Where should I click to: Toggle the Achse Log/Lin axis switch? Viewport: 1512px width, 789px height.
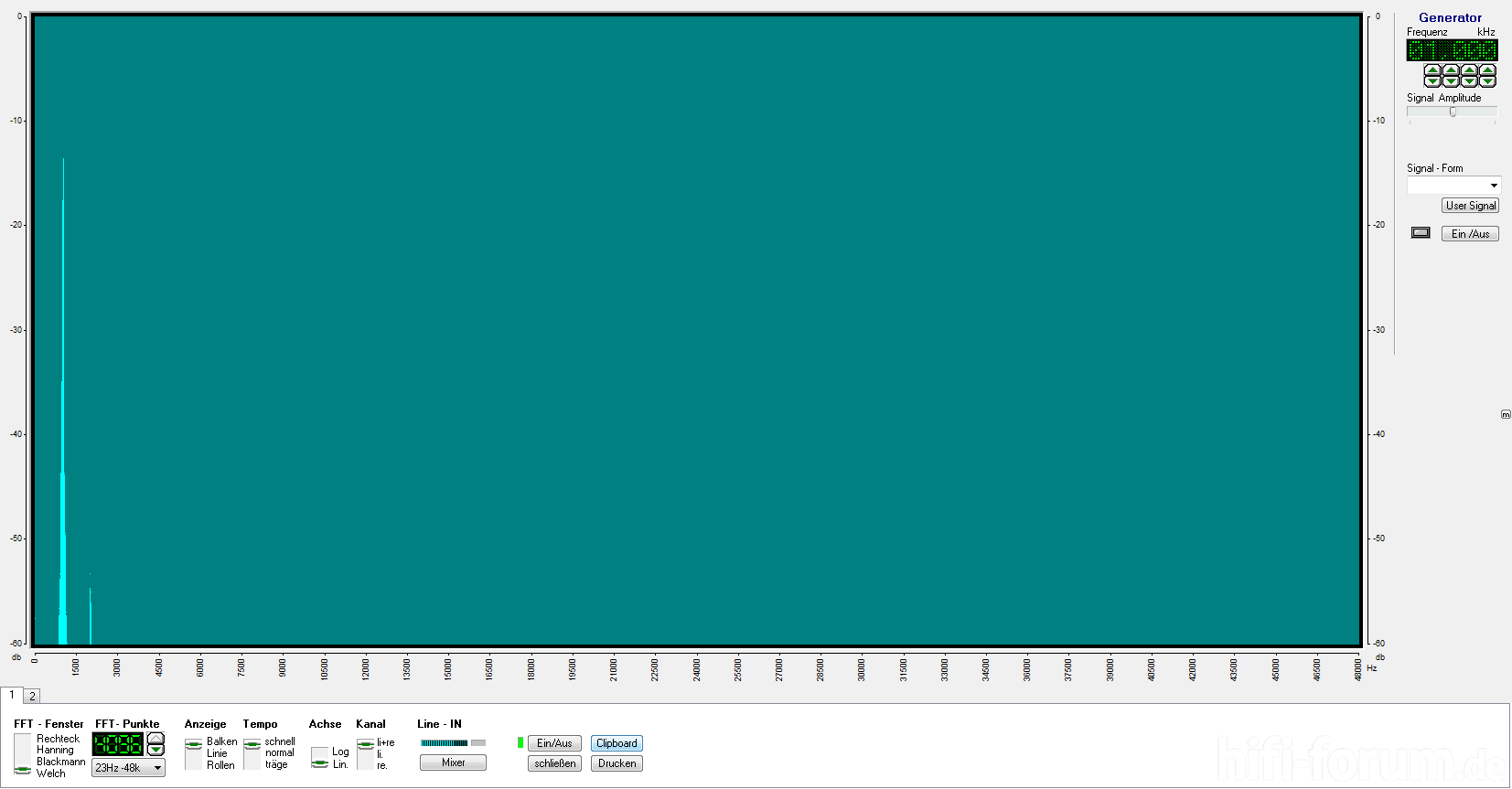tap(319, 758)
